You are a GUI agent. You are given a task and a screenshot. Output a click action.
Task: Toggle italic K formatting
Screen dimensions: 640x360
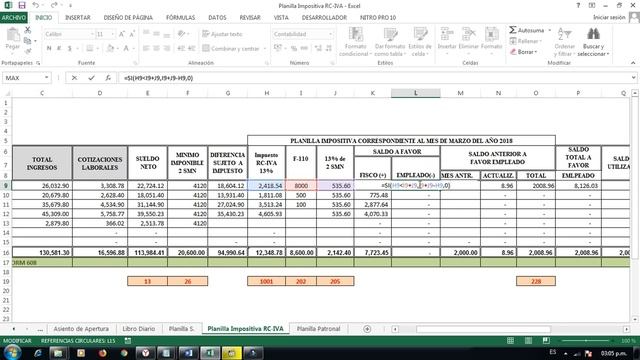[59, 49]
